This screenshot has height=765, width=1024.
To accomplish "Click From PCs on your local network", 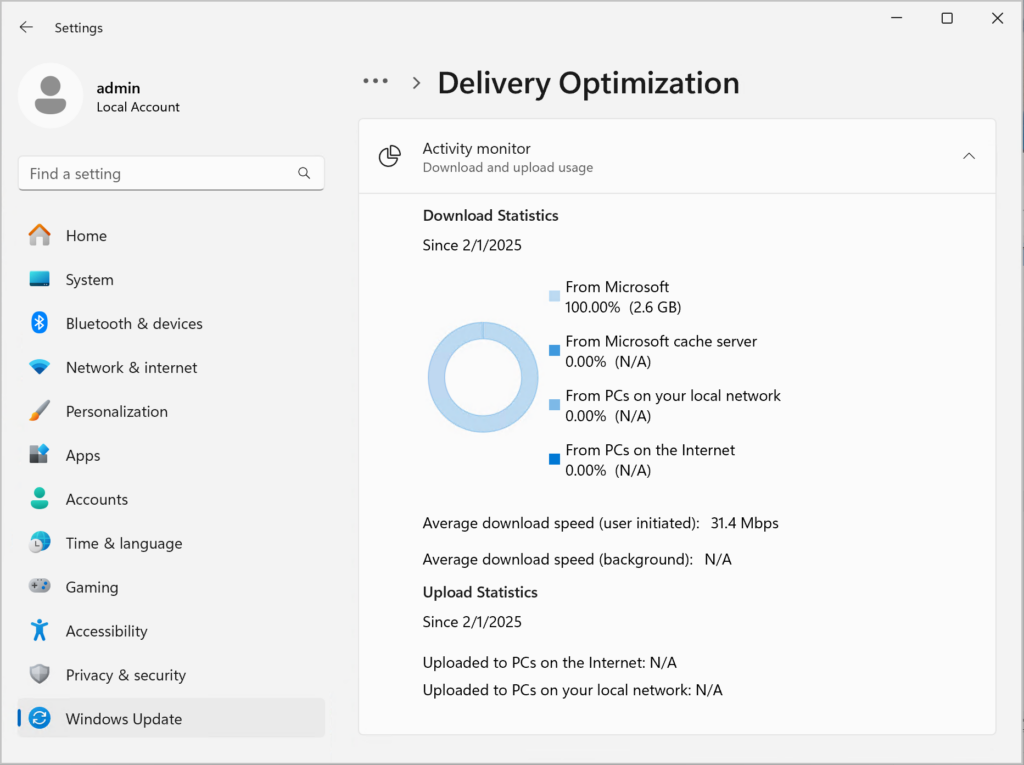I will pos(673,396).
